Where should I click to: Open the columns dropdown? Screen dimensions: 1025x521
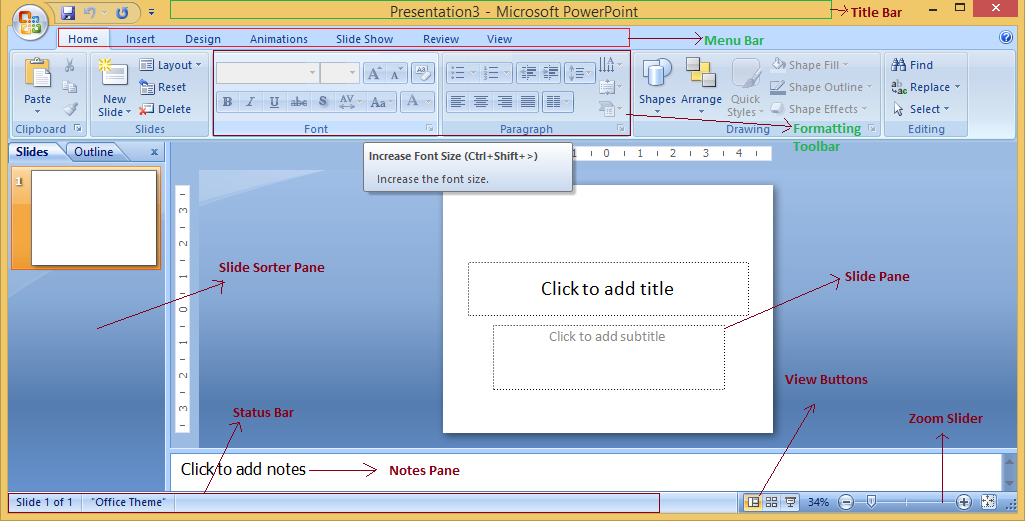(x=558, y=101)
